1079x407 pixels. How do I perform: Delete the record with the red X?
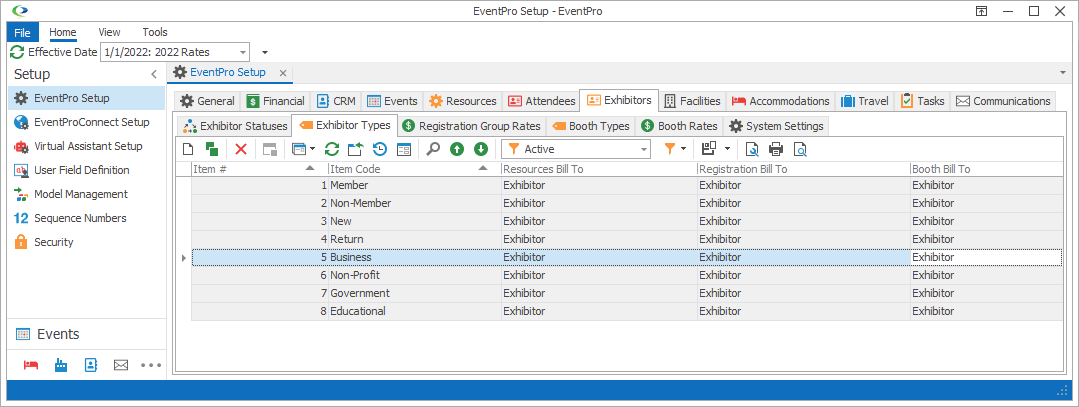click(x=241, y=149)
